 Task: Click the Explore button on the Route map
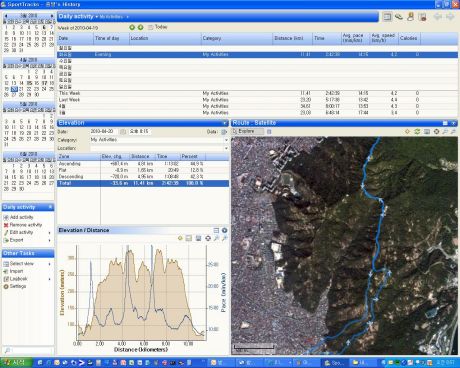pyautogui.click(x=249, y=132)
